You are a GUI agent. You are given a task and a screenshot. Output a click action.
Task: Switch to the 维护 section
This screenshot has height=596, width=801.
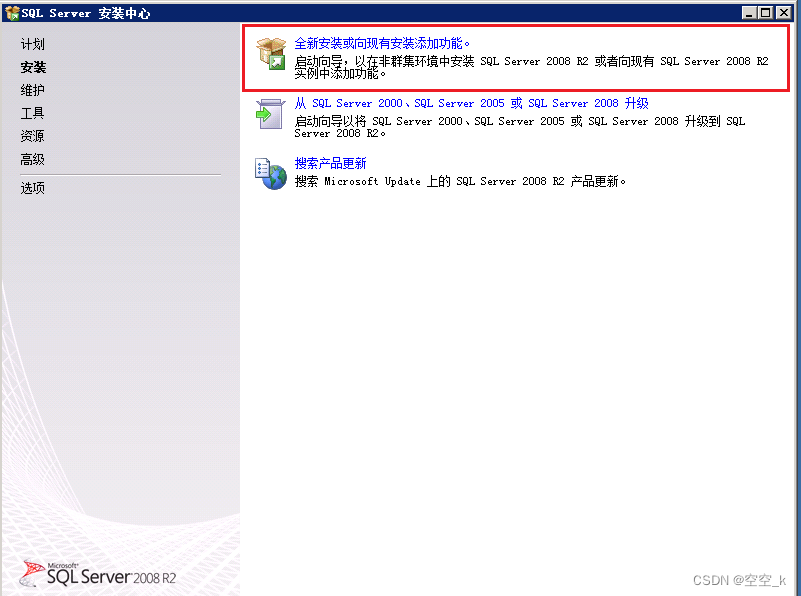[31, 89]
